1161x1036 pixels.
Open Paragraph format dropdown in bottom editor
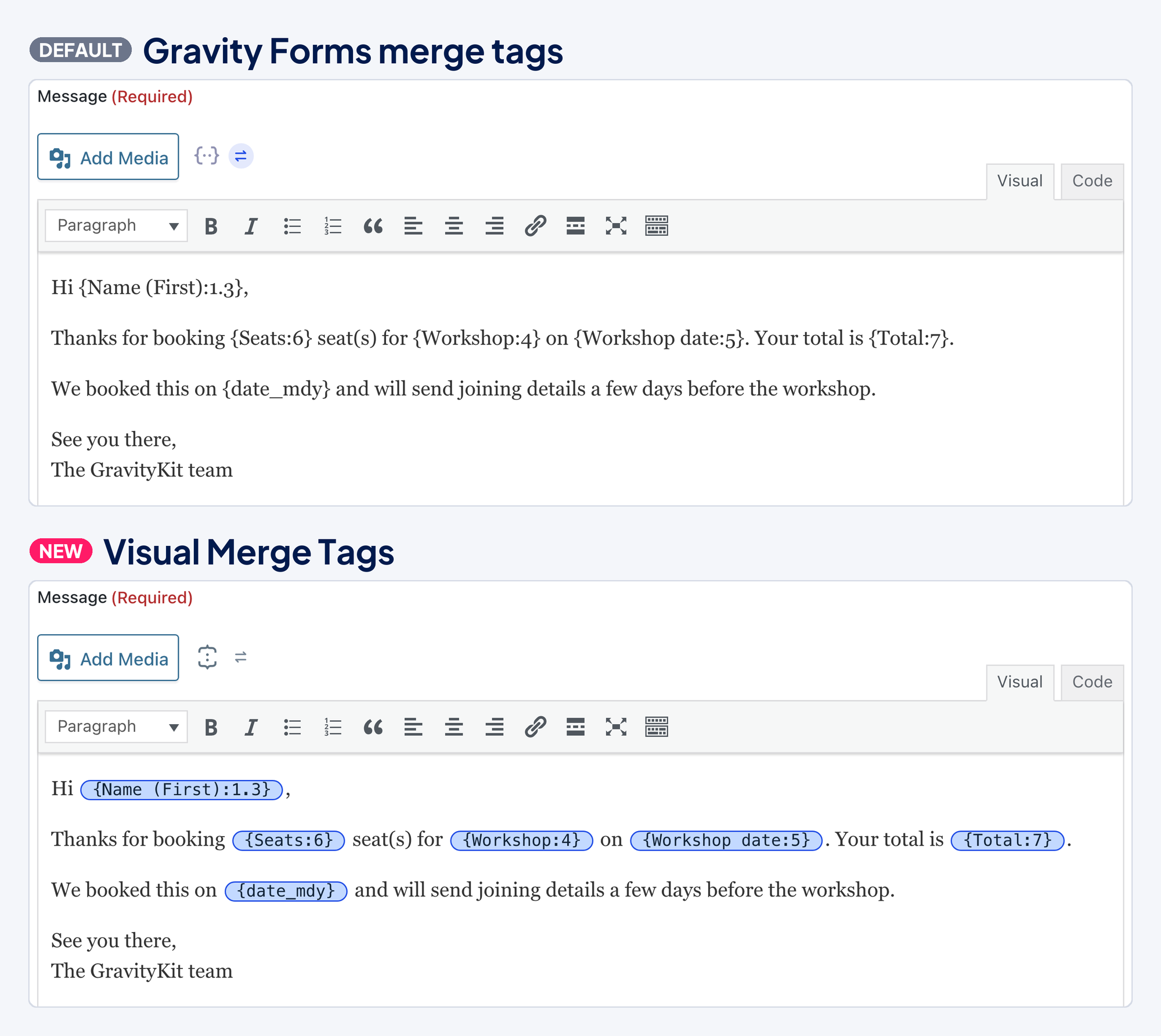[x=116, y=726]
